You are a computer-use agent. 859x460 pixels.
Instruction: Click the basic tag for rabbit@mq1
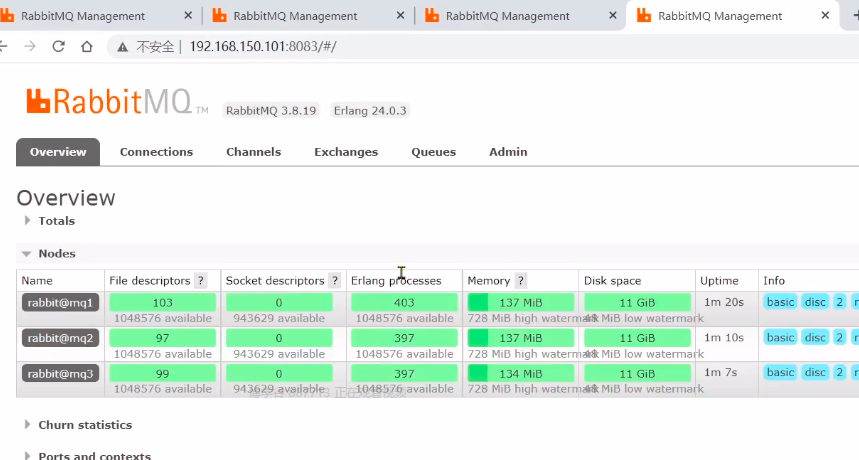coord(780,302)
